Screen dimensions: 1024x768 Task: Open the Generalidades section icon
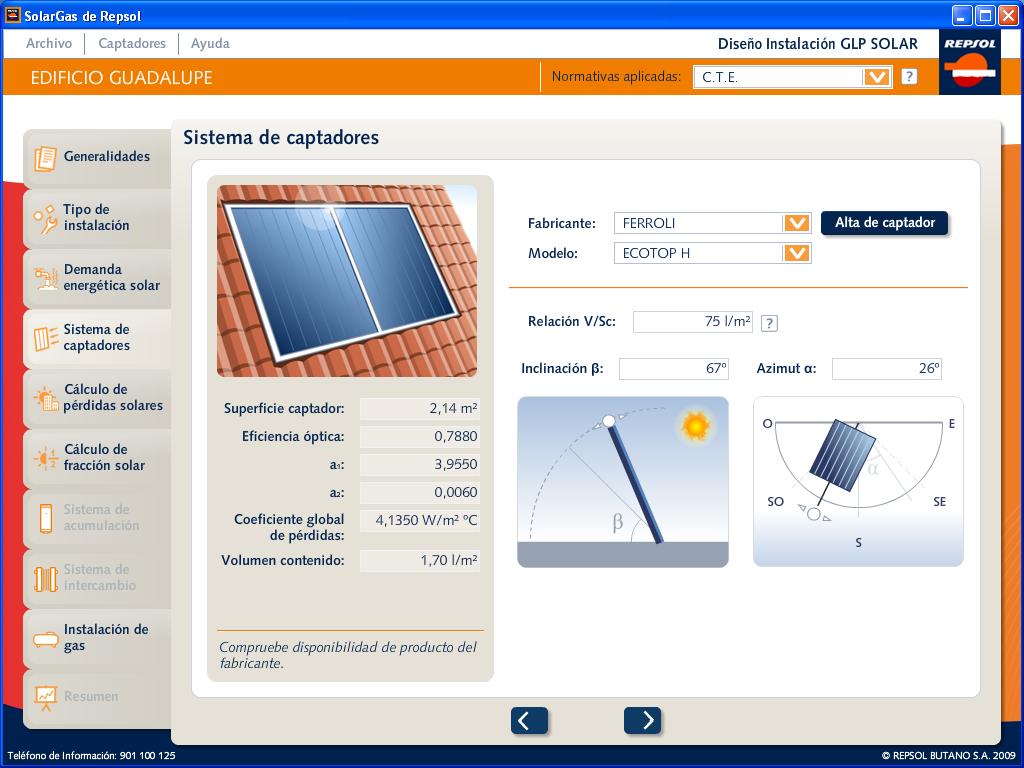45,158
